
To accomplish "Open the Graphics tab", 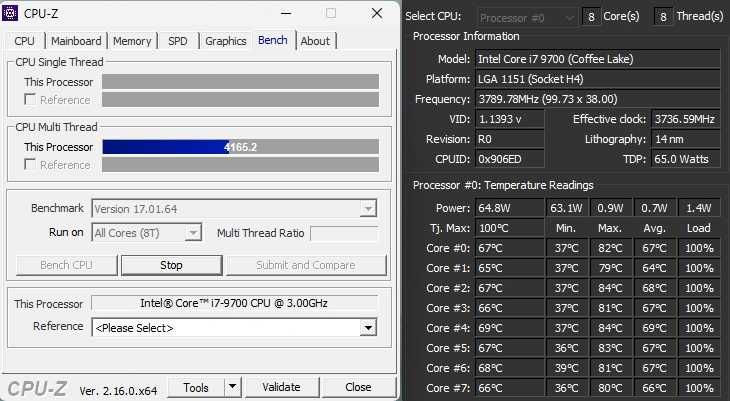I will point(226,41).
